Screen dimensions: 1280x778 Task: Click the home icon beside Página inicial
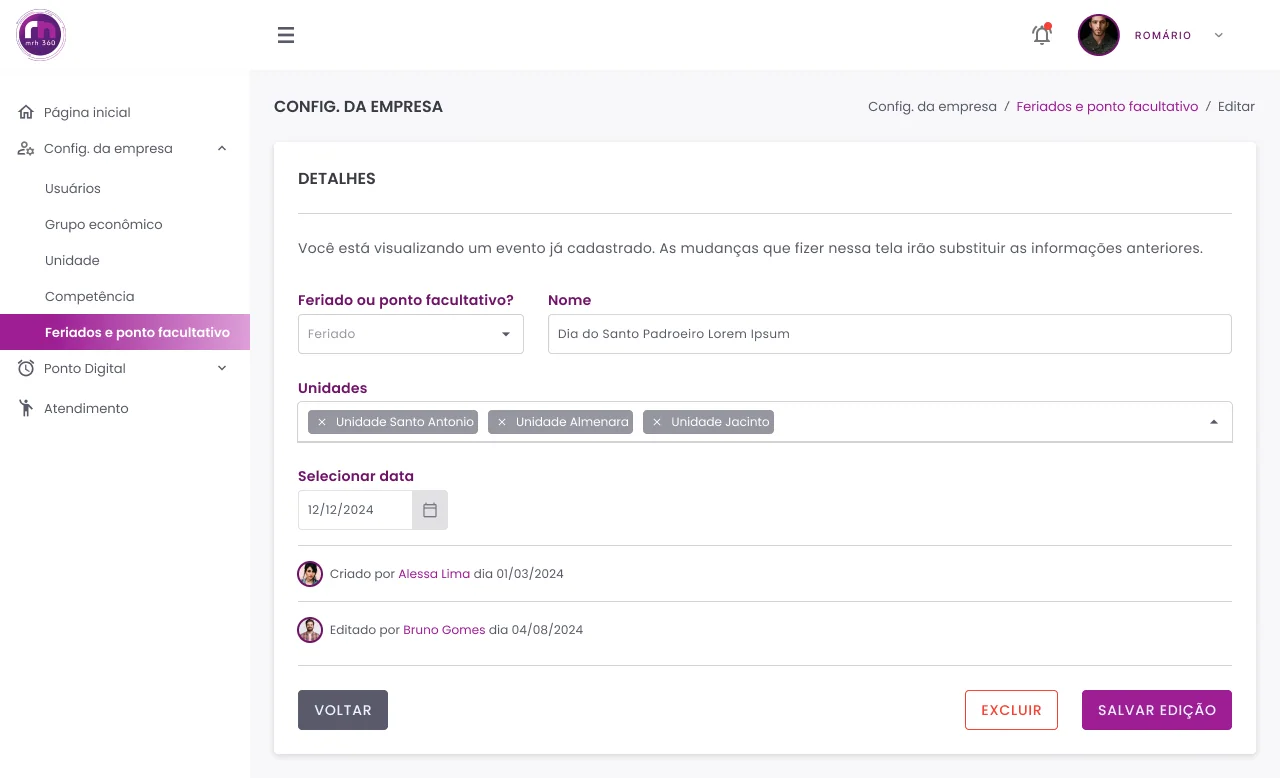tap(26, 112)
